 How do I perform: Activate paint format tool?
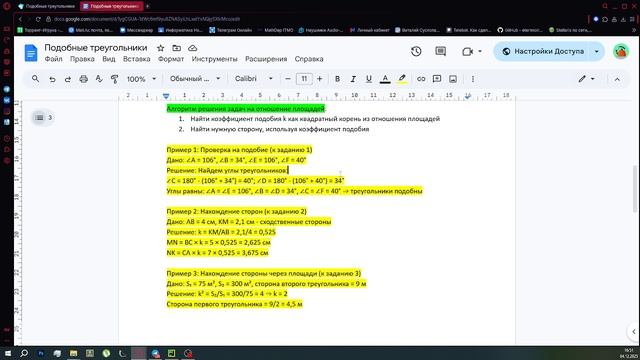tap(115, 79)
